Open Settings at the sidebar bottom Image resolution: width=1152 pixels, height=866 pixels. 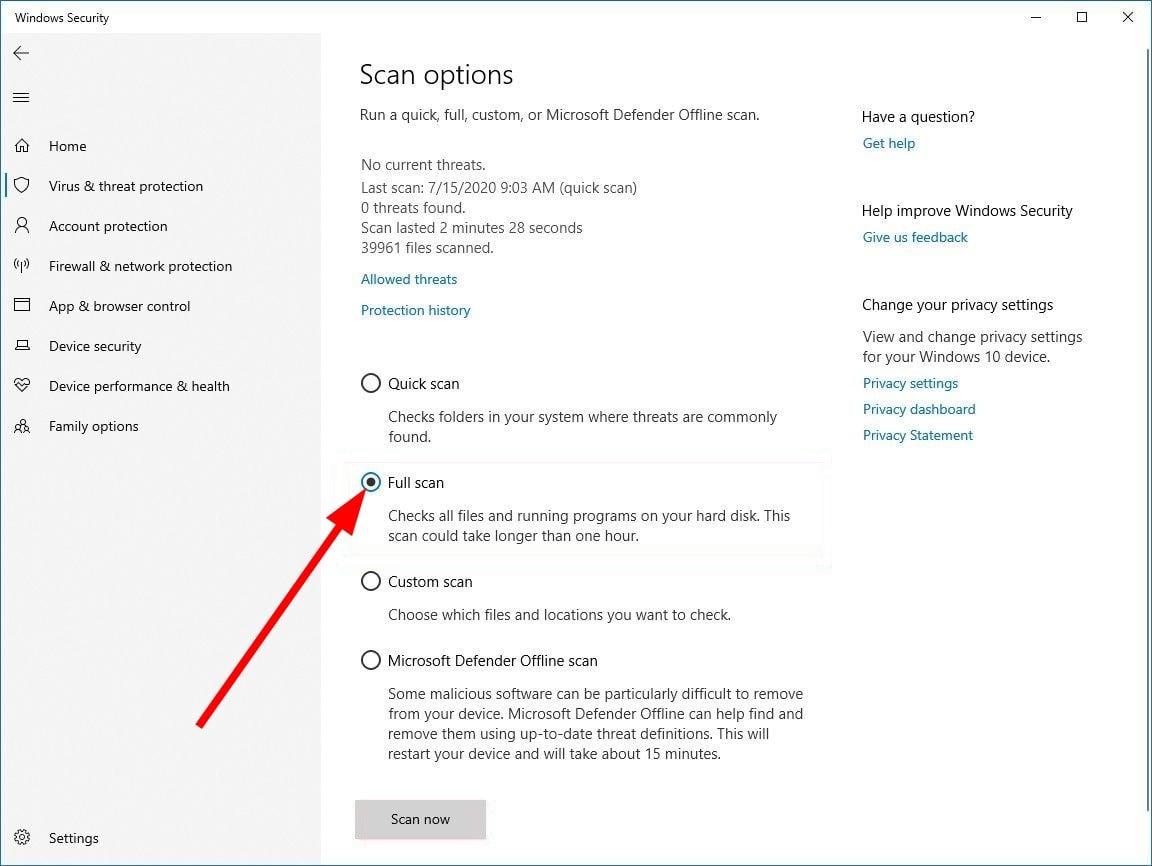tap(73, 838)
